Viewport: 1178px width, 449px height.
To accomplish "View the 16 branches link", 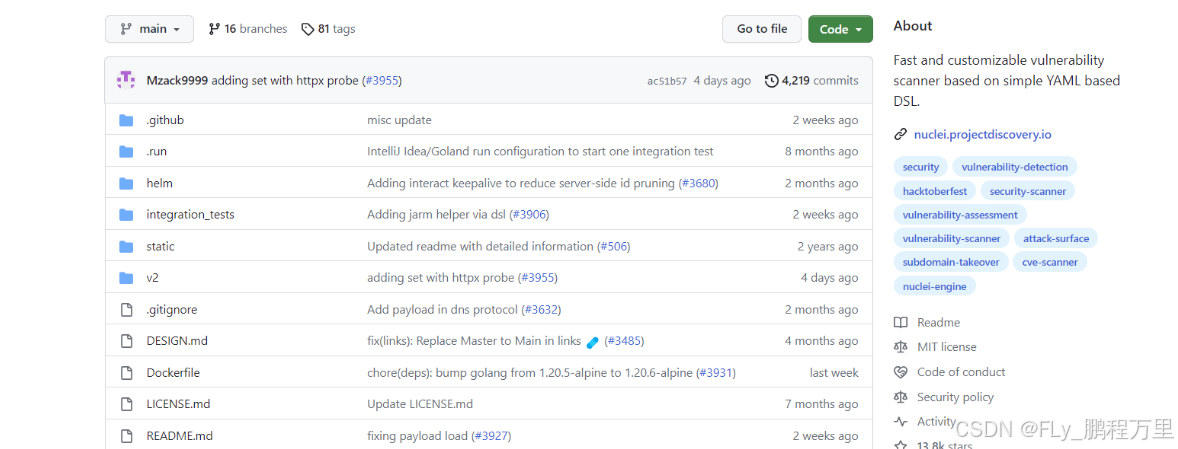I will click(x=248, y=29).
